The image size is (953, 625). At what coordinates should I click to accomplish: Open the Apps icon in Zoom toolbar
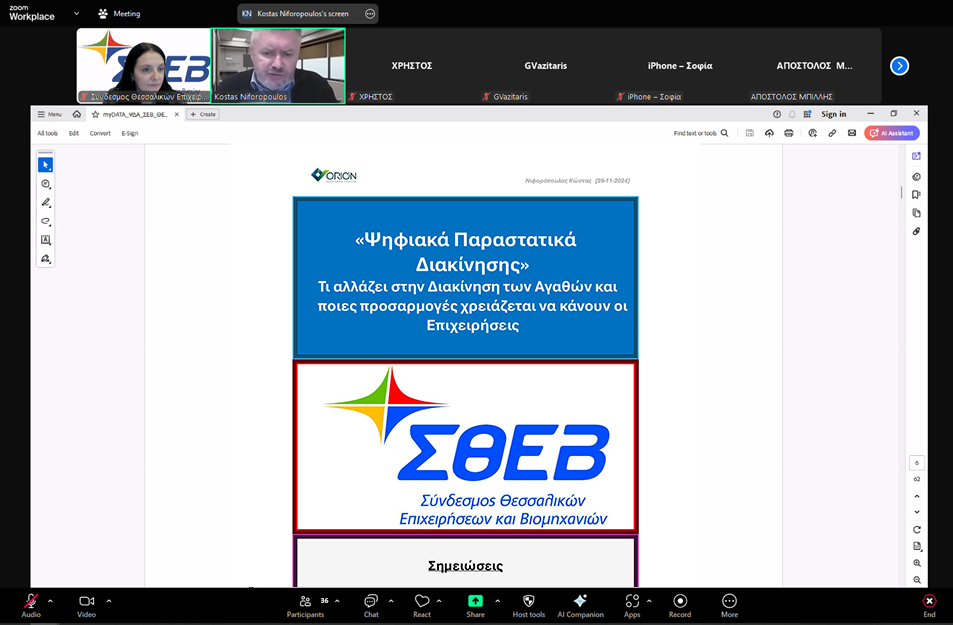pos(632,603)
